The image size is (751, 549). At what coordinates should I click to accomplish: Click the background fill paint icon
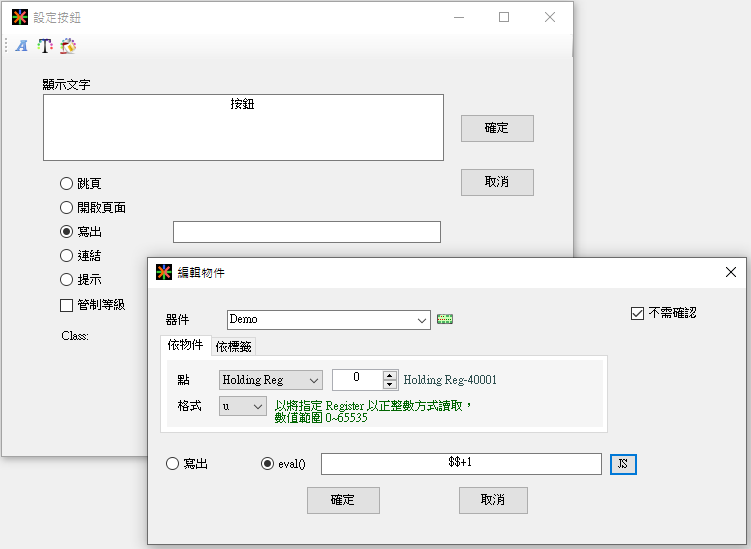(68, 45)
